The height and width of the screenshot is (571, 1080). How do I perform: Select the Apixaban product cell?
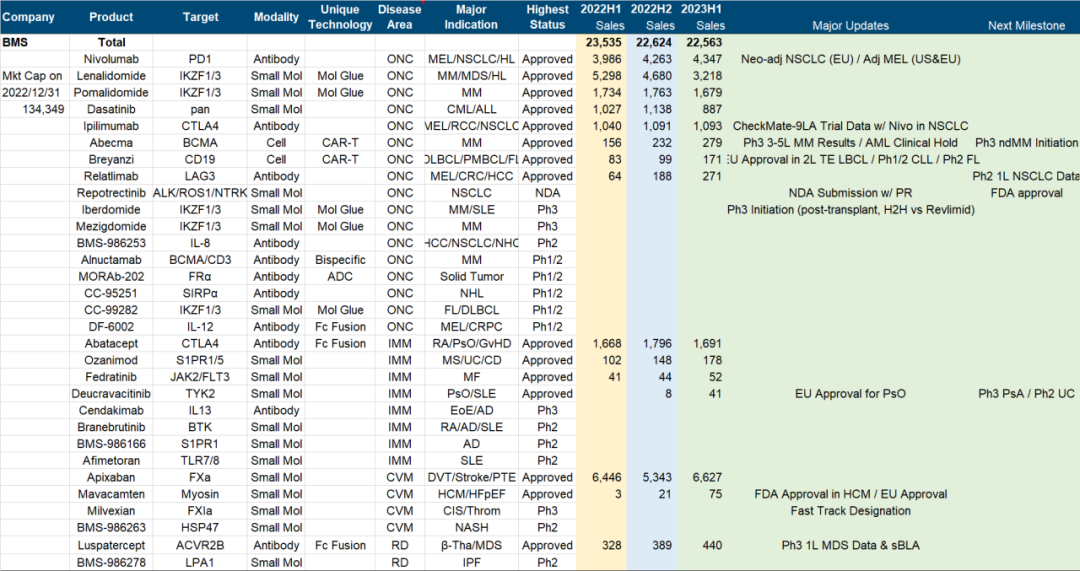(111, 477)
